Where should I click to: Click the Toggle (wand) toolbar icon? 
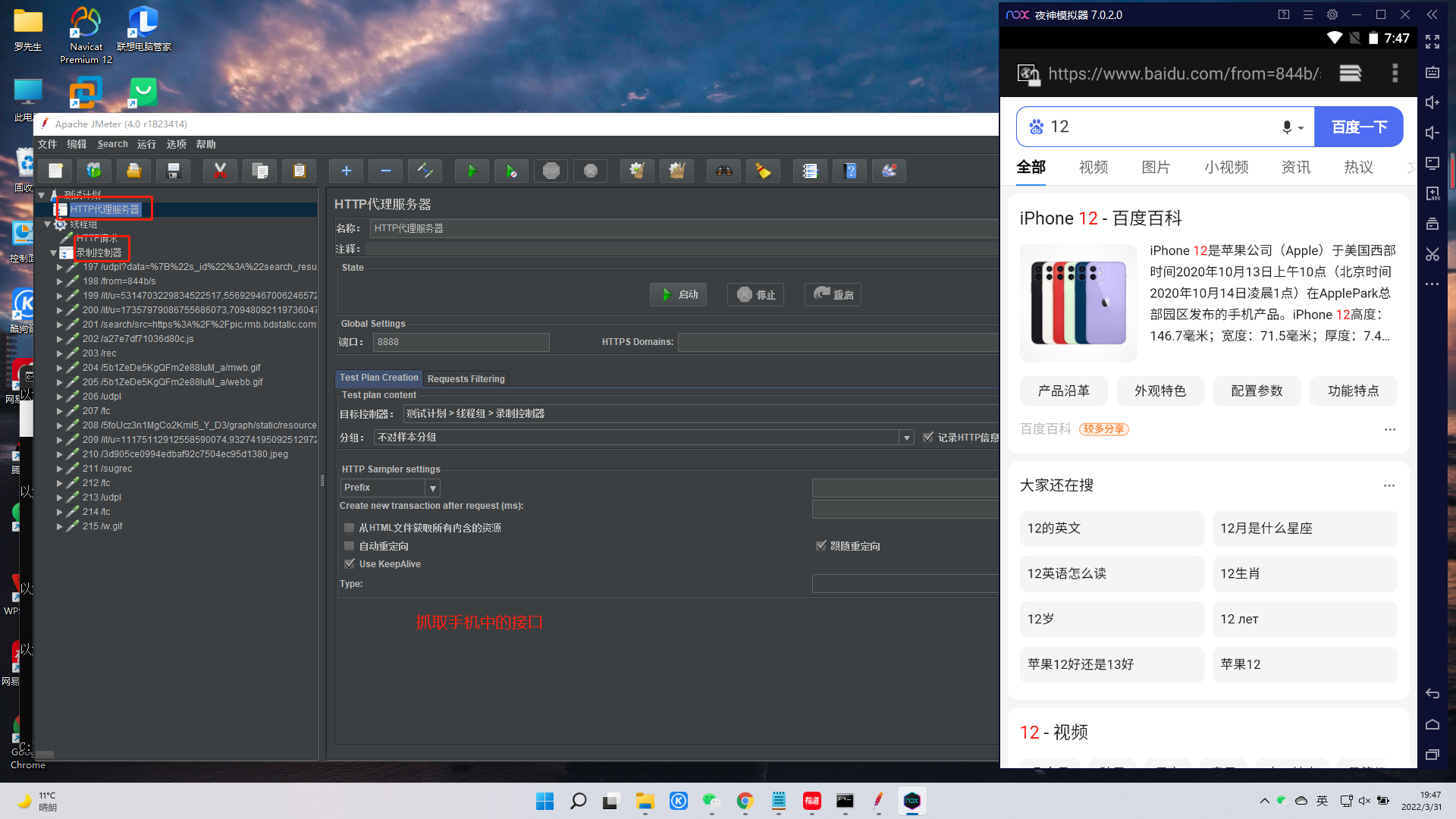pos(425,171)
